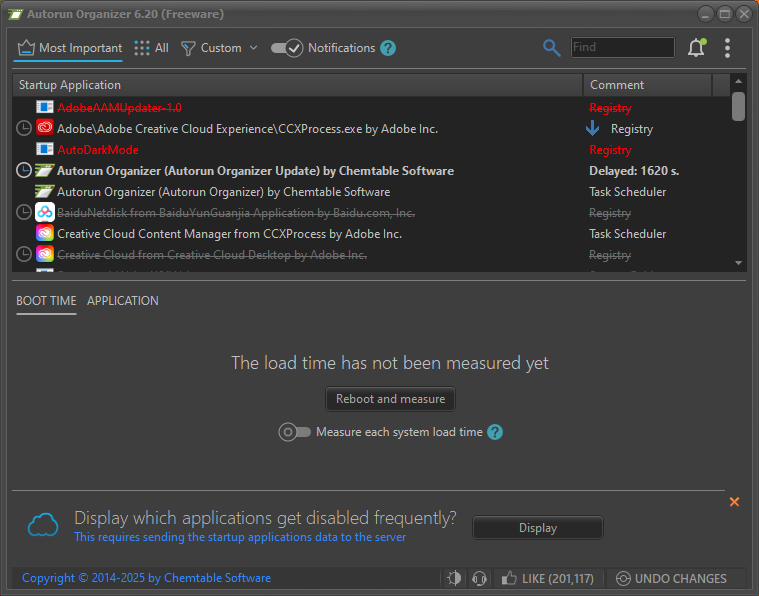Toggle the theme brightness icon in status bar
Viewport: 759px width, 596px height.
click(x=454, y=578)
